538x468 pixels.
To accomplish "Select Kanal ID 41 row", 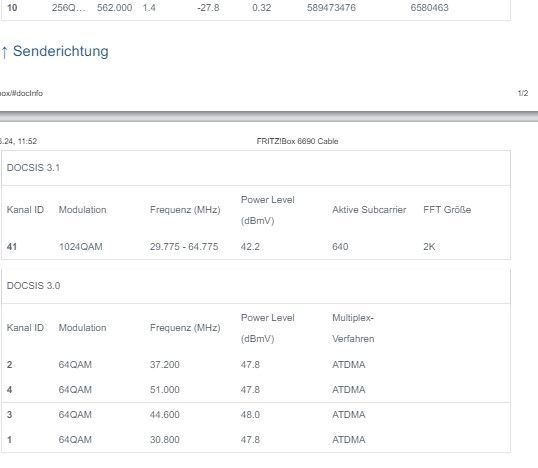I will click(256, 247).
